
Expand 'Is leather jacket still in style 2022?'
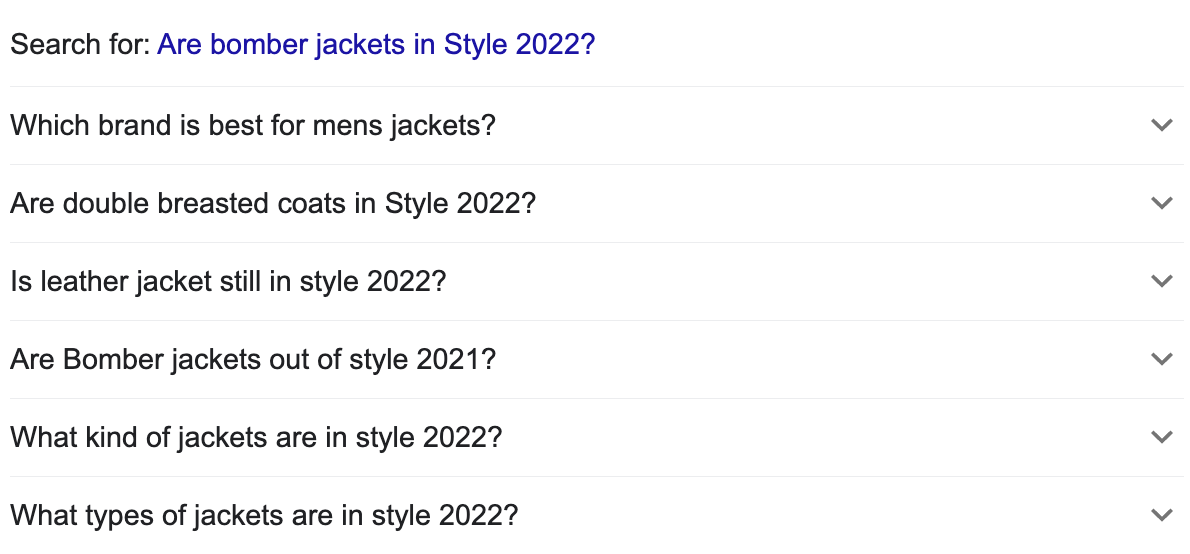(227, 282)
